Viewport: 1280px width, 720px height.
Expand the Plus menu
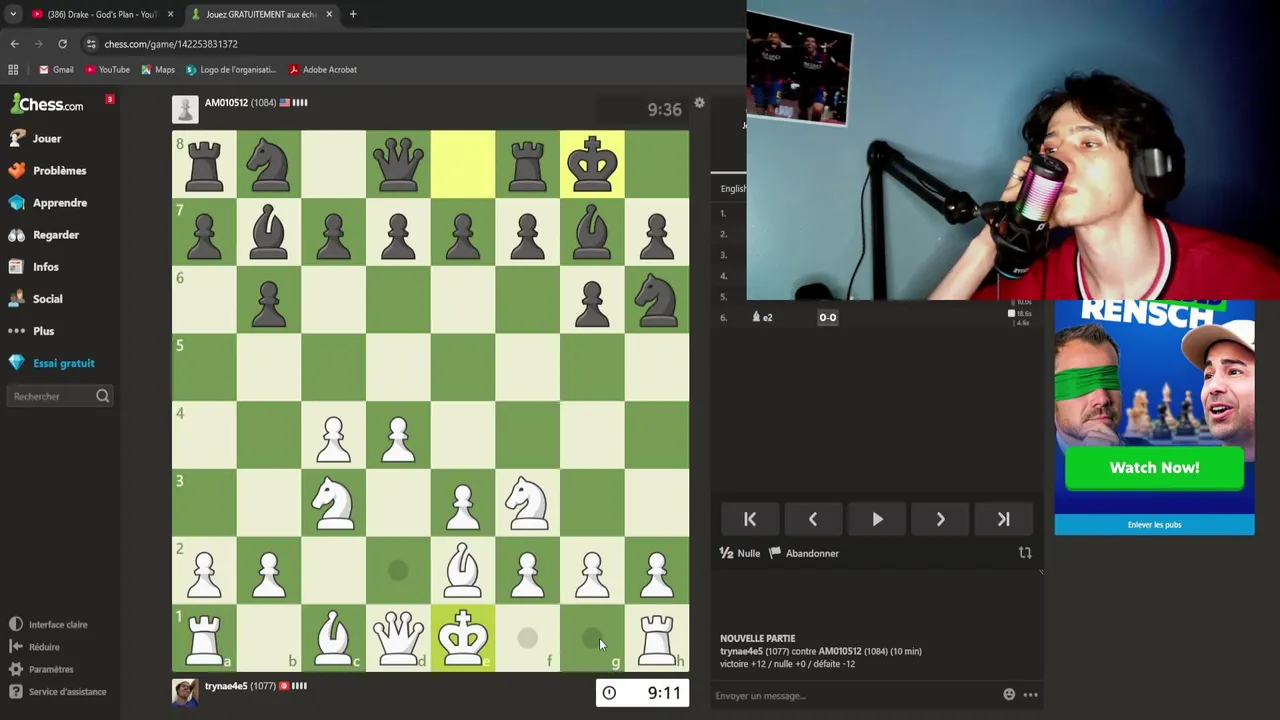coord(32,330)
